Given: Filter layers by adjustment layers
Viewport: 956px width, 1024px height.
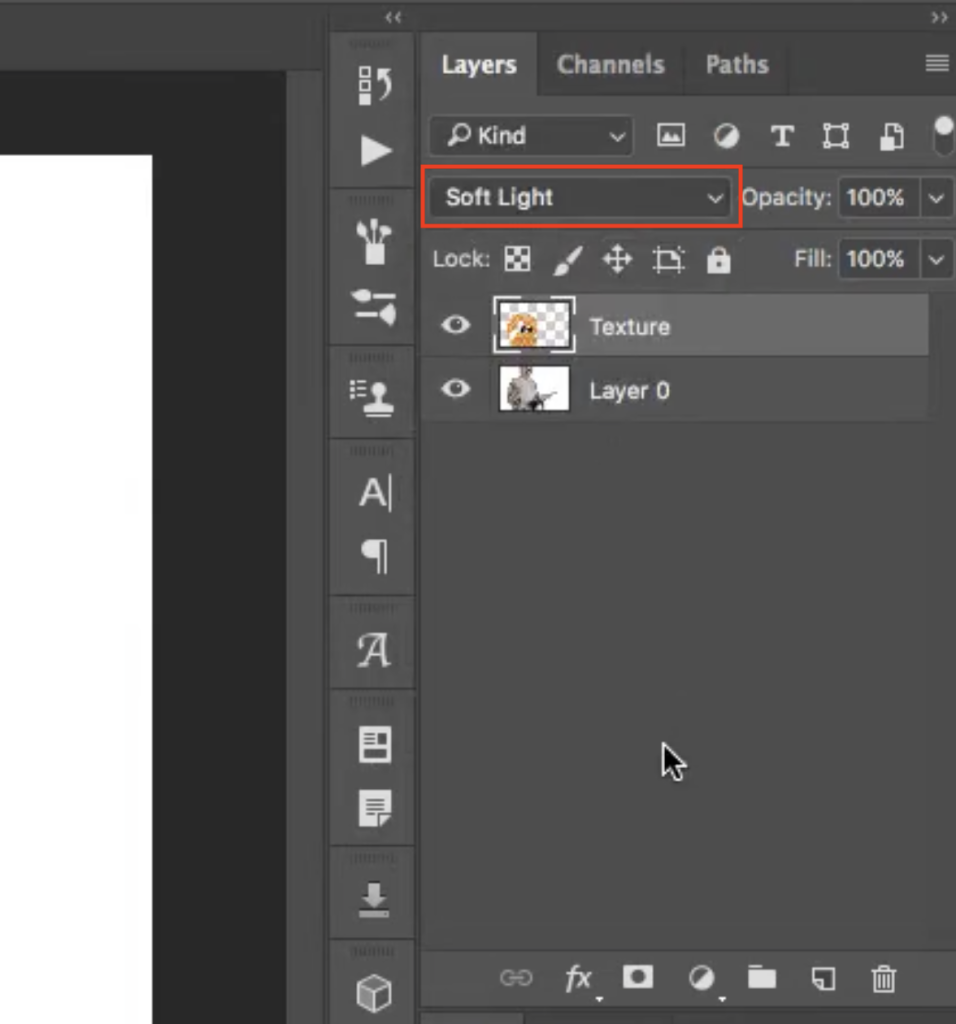Looking at the screenshot, I should point(726,136).
